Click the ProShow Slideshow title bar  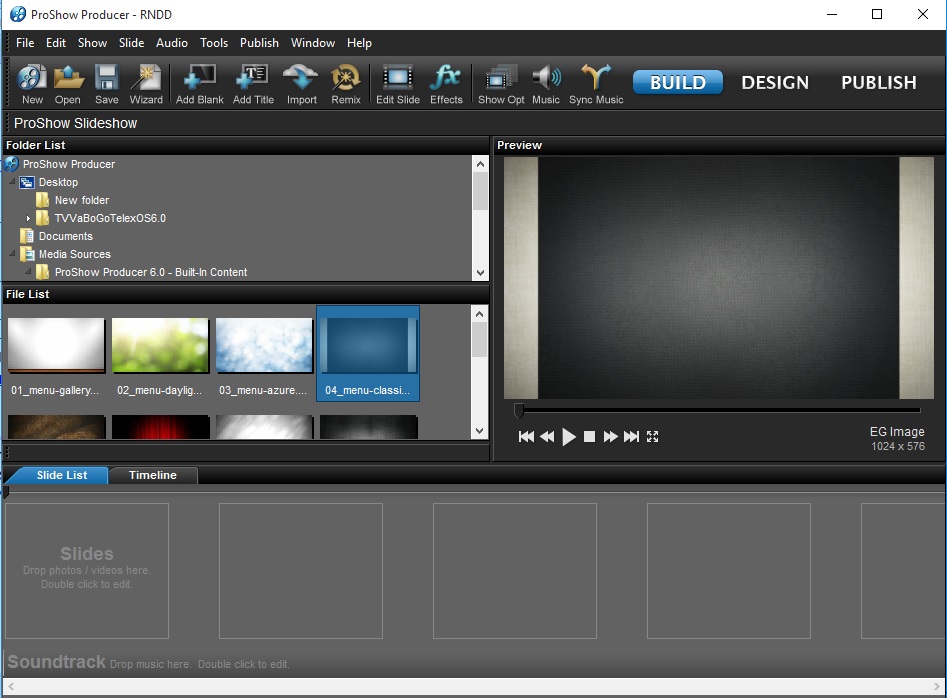tap(474, 123)
